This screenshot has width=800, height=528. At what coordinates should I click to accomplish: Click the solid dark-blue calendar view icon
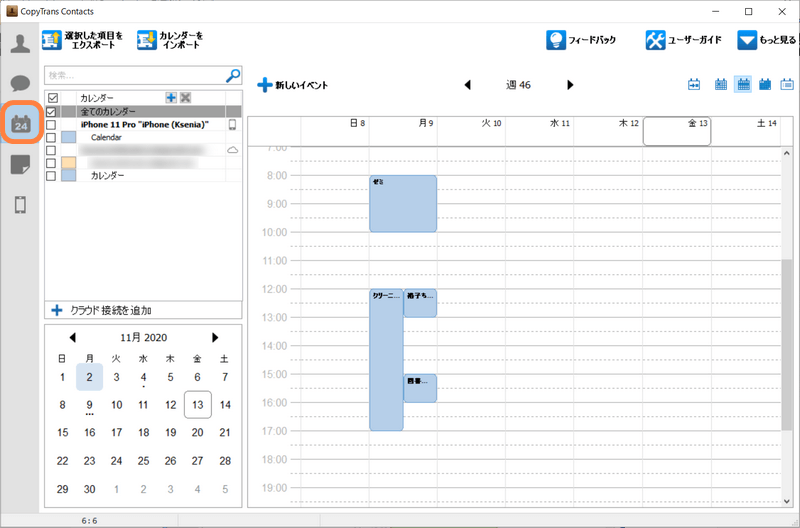[765, 85]
